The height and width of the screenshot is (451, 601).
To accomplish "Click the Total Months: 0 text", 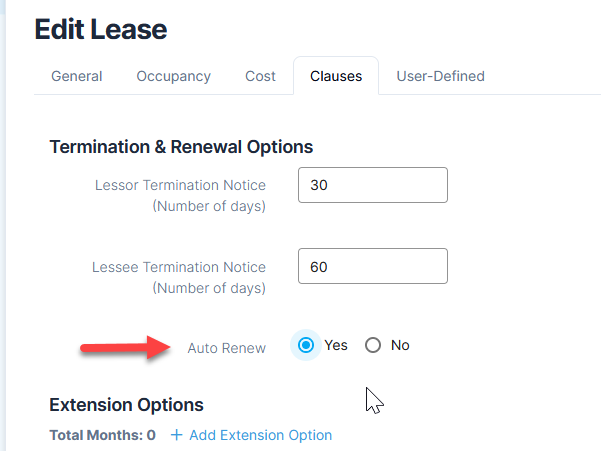I will click(x=102, y=435).
